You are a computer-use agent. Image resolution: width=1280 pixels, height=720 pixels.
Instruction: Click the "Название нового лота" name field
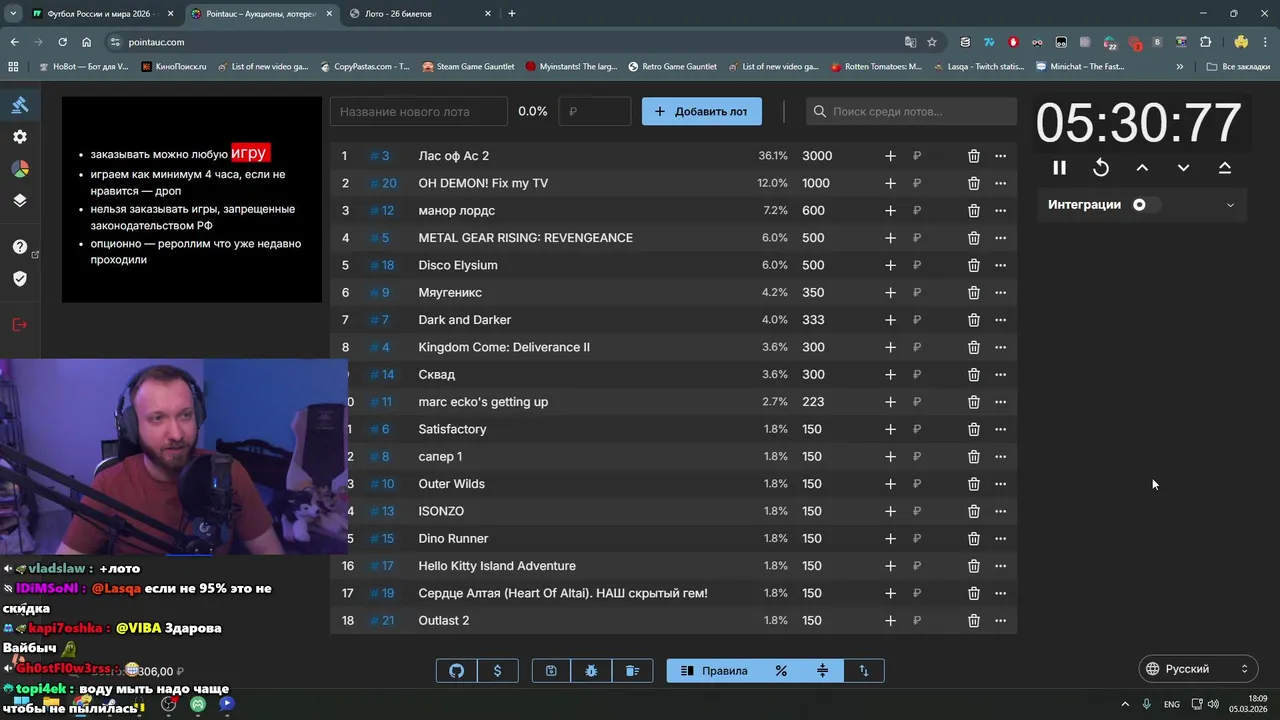point(419,111)
